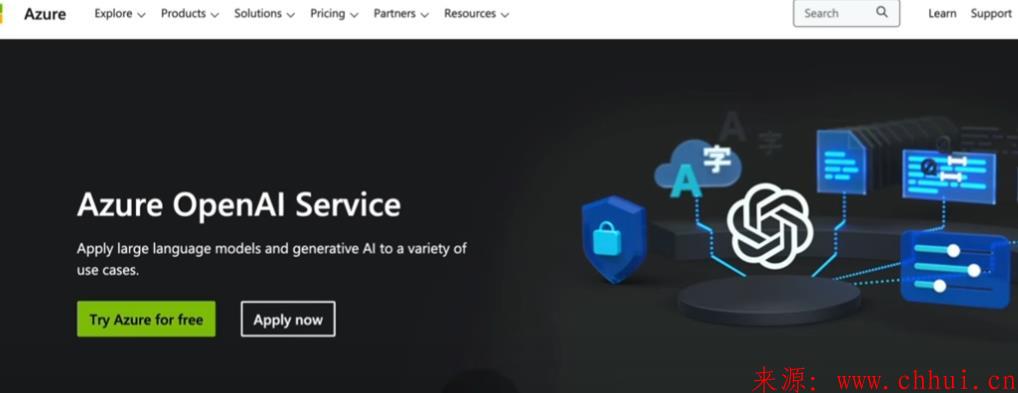This screenshot has height=393, width=1018.
Task: Click the Azure brand link
Action: point(45,14)
